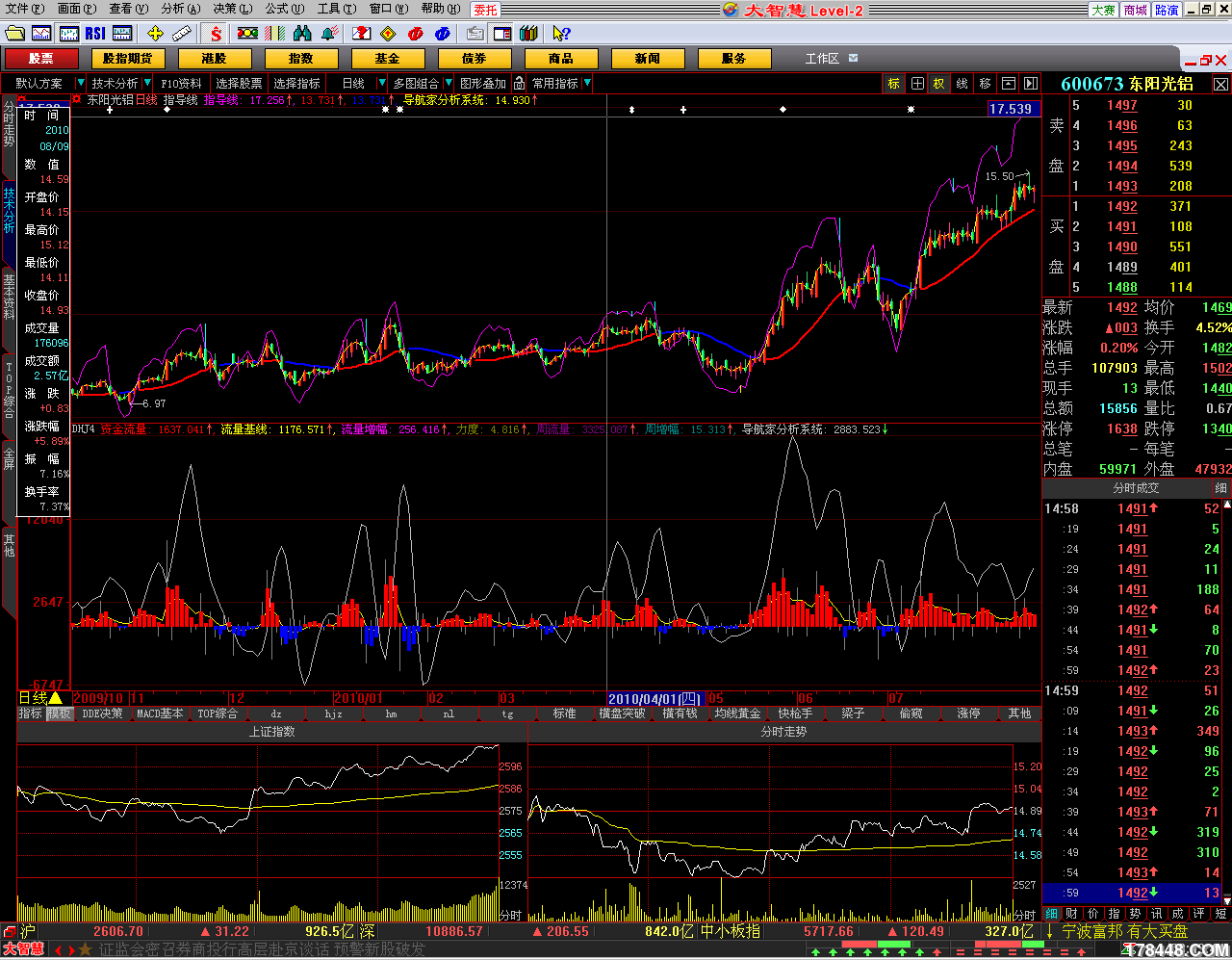Select the MACD基本 indicator tab
Screen dimensions: 1232x960
coord(160,714)
